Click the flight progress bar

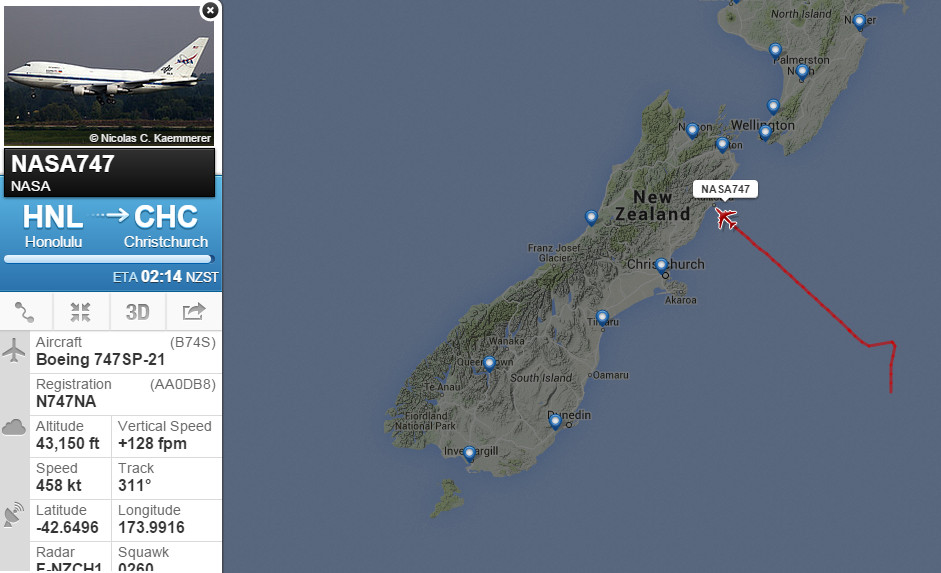109,259
